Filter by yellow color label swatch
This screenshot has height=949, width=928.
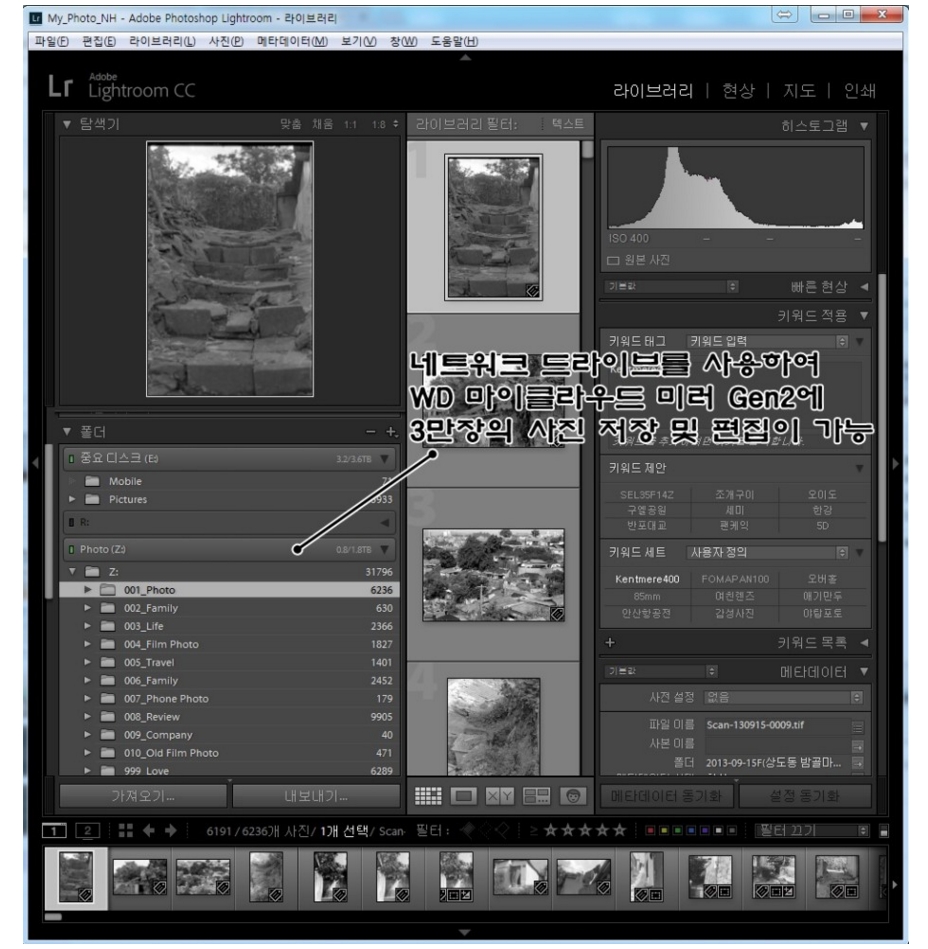pos(663,830)
